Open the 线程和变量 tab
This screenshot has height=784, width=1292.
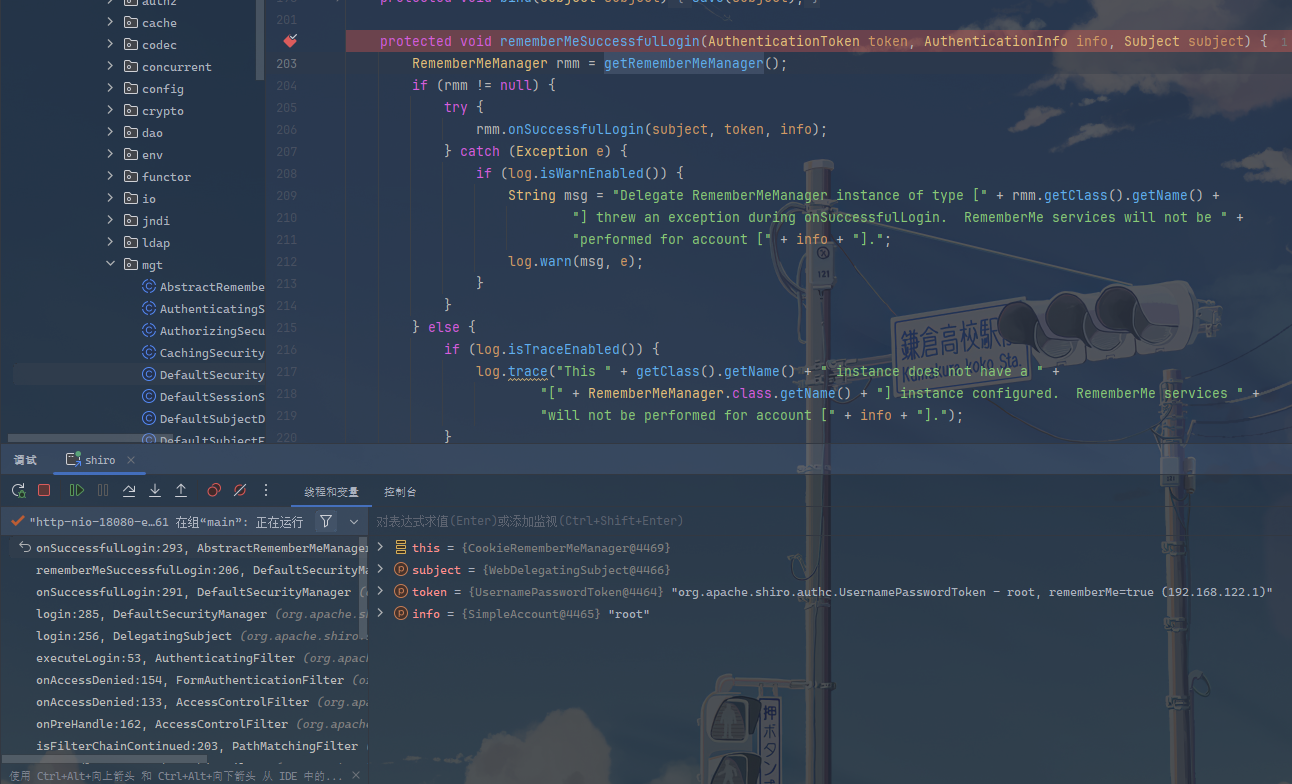[x=331, y=492]
